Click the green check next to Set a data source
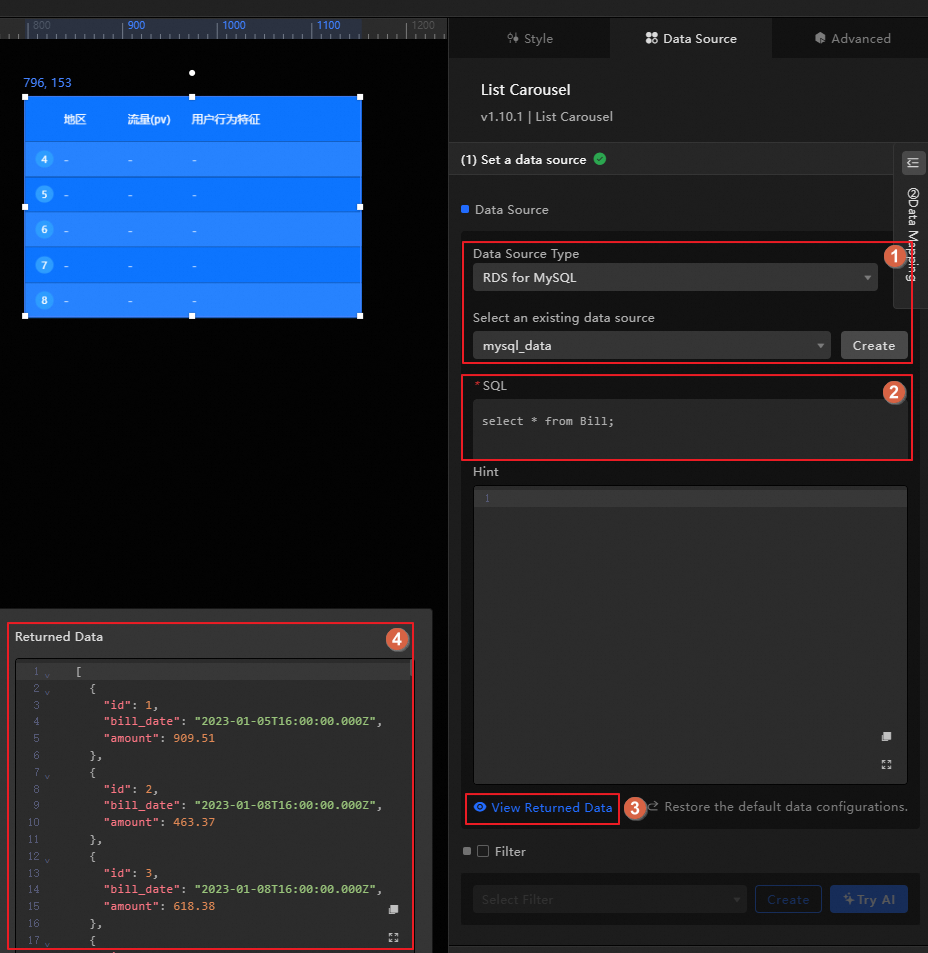 coord(600,159)
